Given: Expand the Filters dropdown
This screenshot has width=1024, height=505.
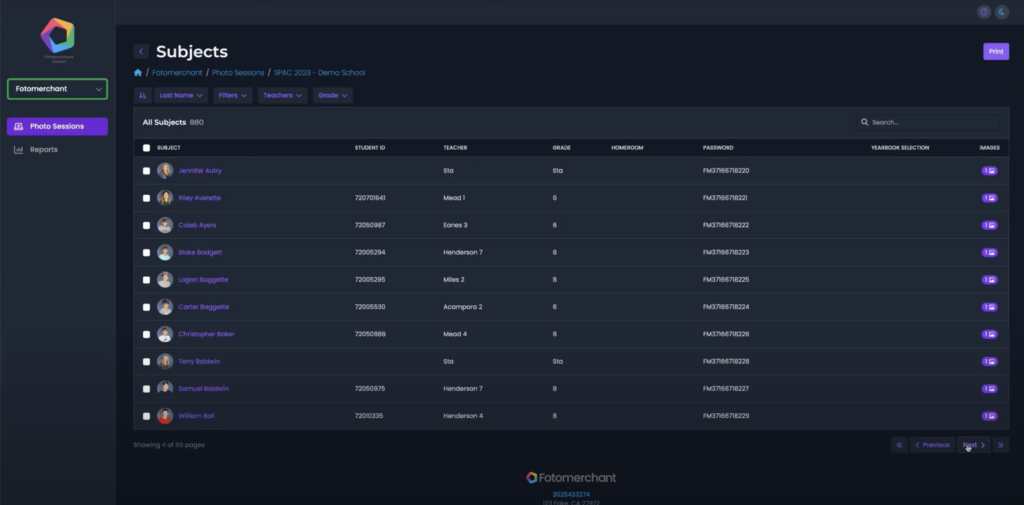Looking at the screenshot, I should [232, 95].
